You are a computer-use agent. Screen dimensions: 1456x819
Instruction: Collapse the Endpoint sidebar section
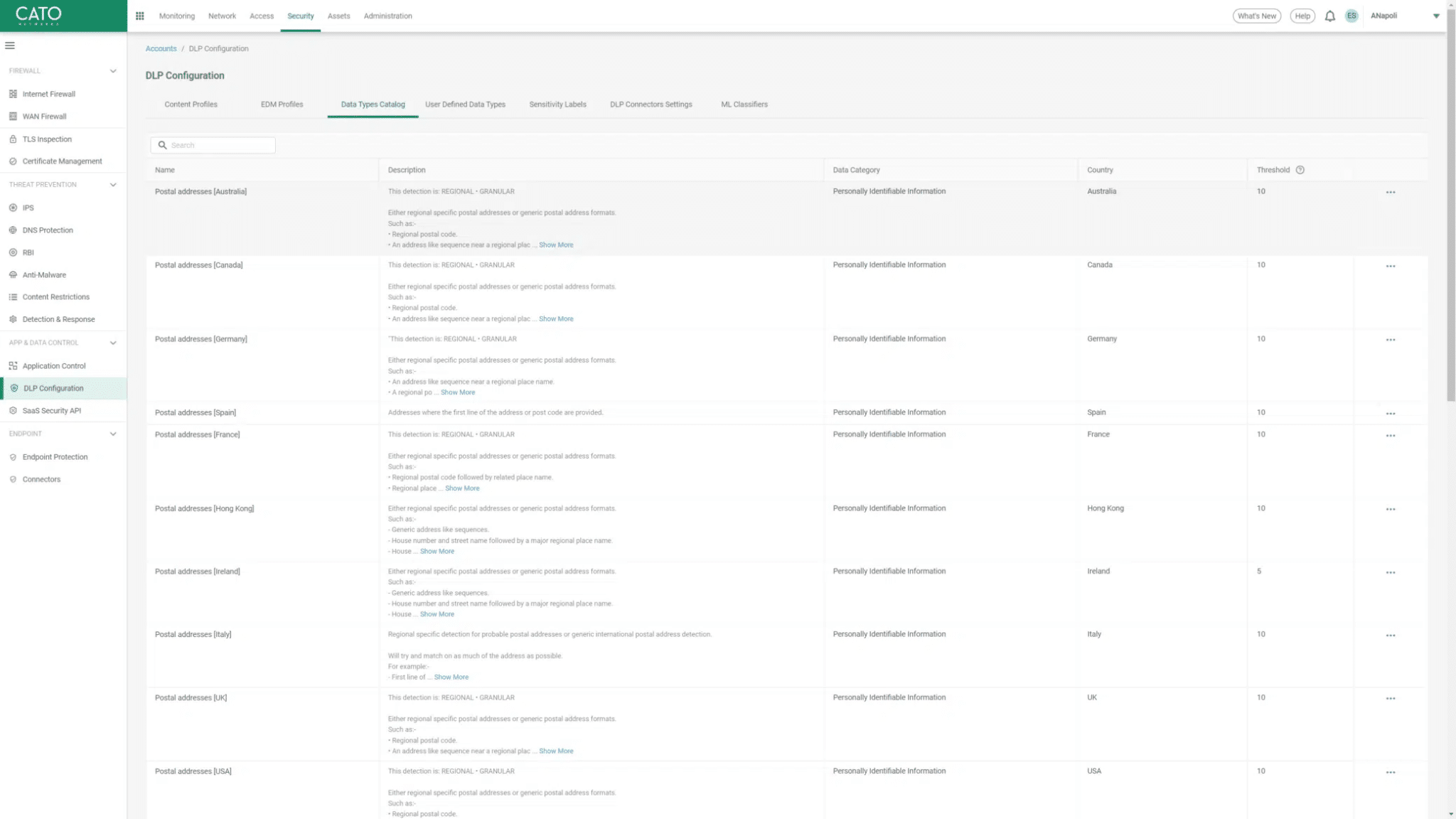click(x=113, y=434)
